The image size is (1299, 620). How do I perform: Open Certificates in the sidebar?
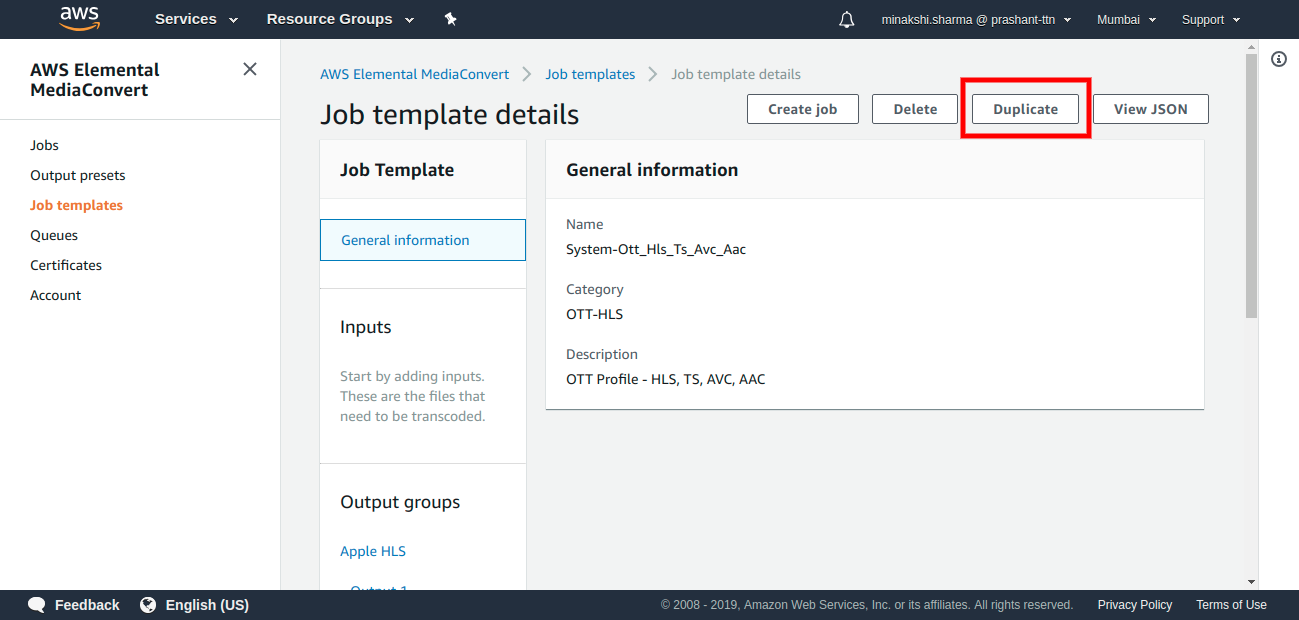[x=66, y=265]
